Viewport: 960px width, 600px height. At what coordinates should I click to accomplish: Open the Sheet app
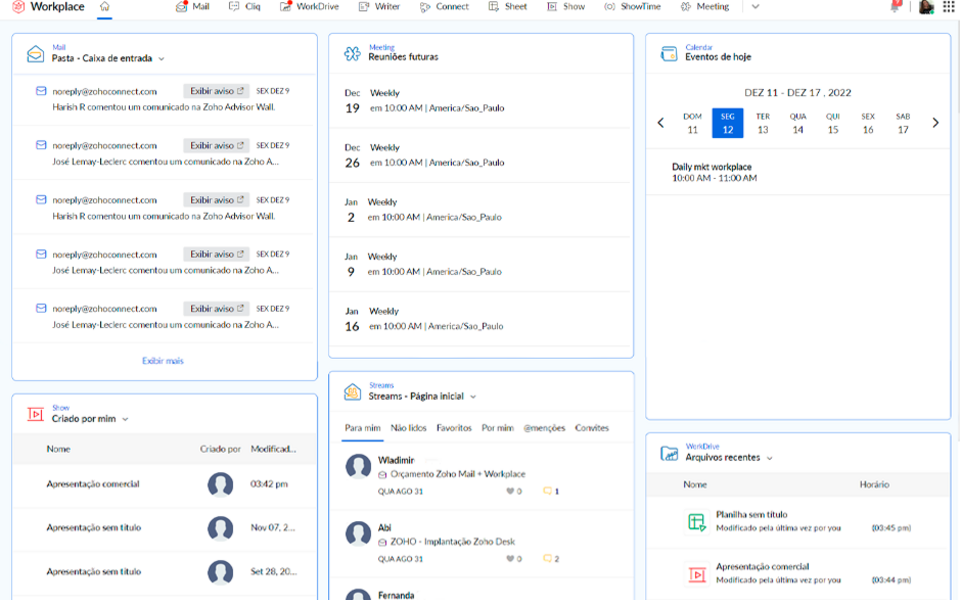click(x=508, y=7)
